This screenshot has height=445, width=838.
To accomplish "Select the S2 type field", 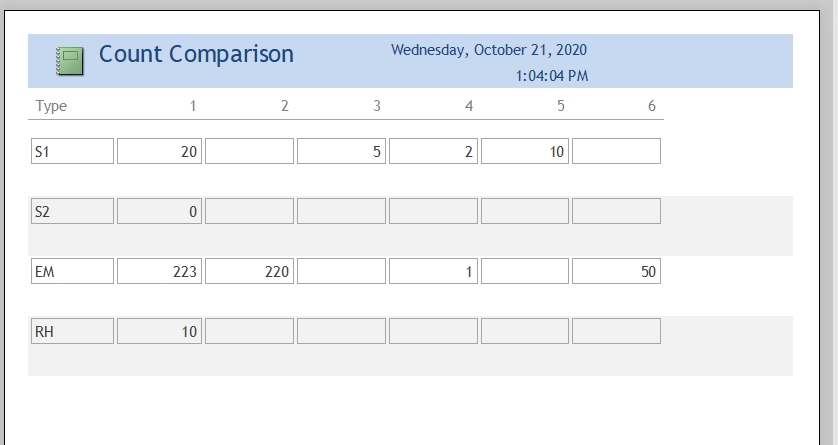I will (72, 211).
